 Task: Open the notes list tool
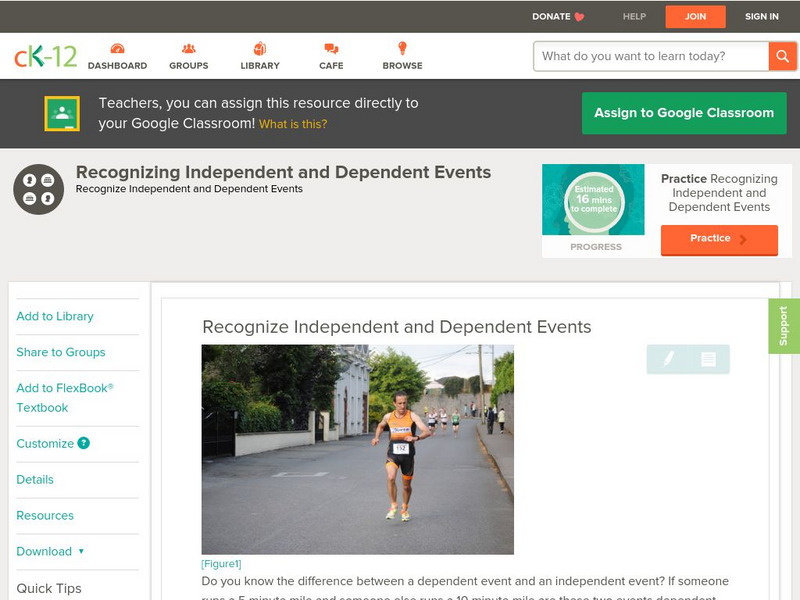[x=708, y=359]
